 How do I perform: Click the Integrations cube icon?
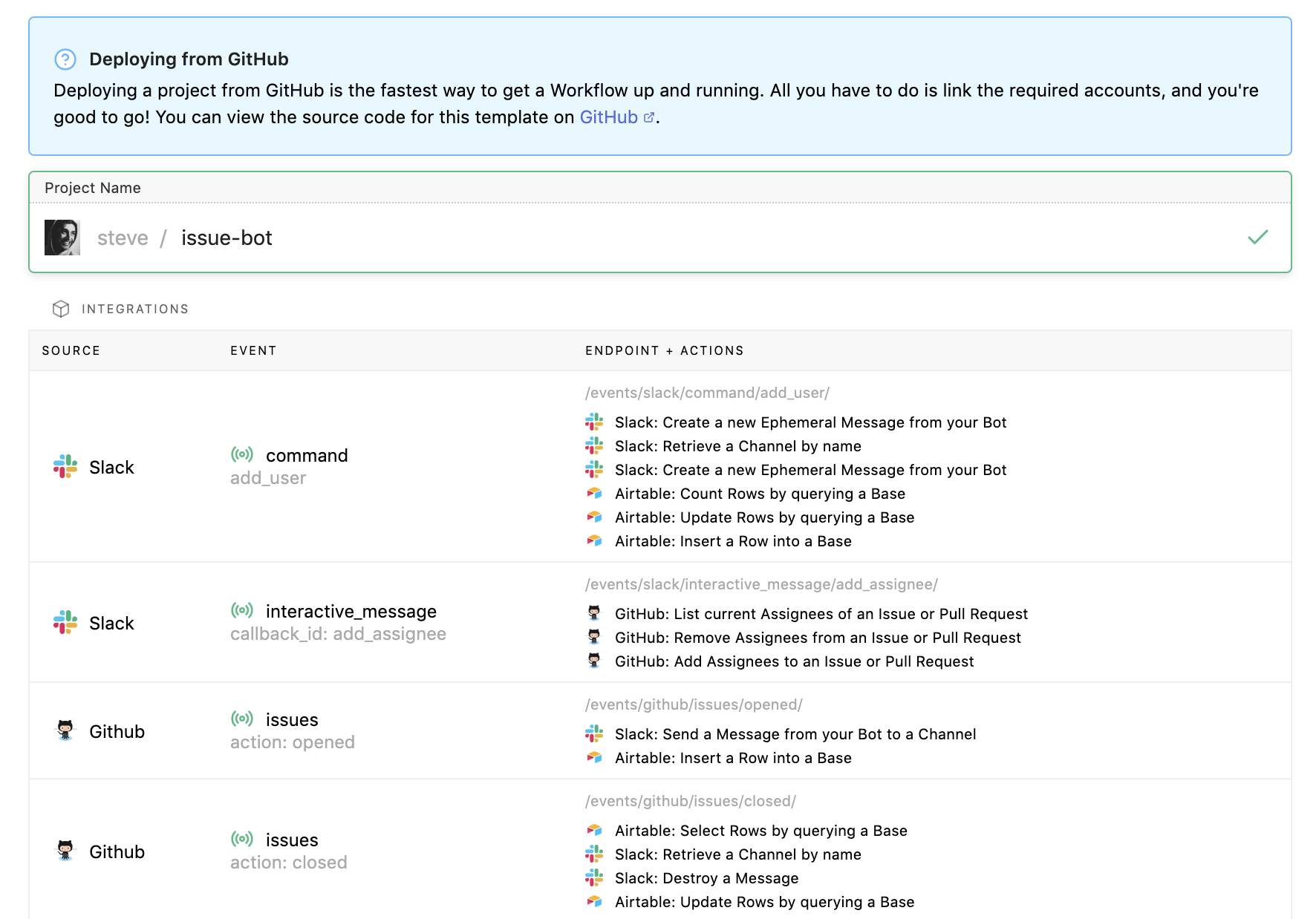[x=61, y=309]
